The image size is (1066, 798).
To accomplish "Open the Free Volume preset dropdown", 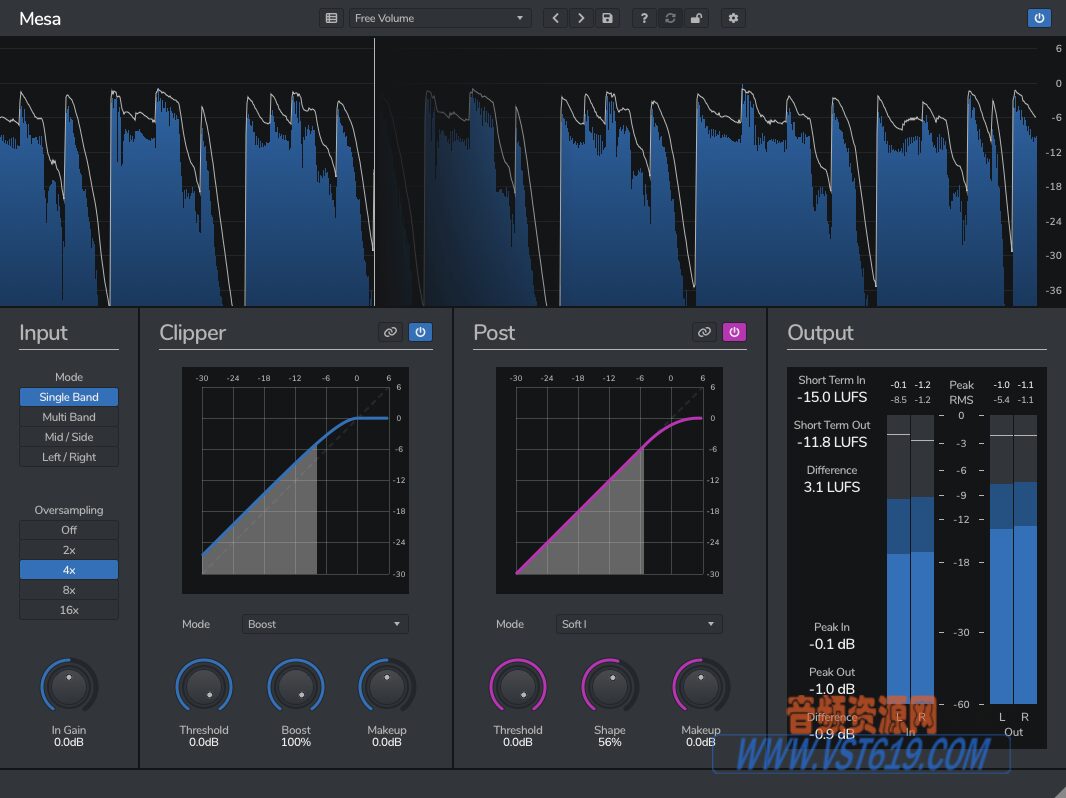I will coord(440,18).
